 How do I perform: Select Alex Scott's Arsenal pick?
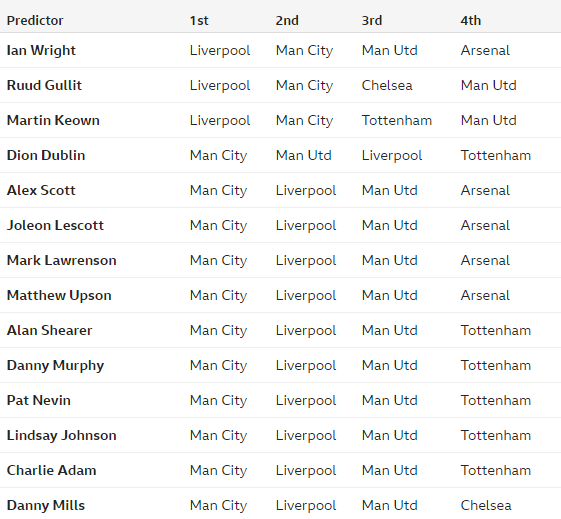pyautogui.click(x=485, y=190)
